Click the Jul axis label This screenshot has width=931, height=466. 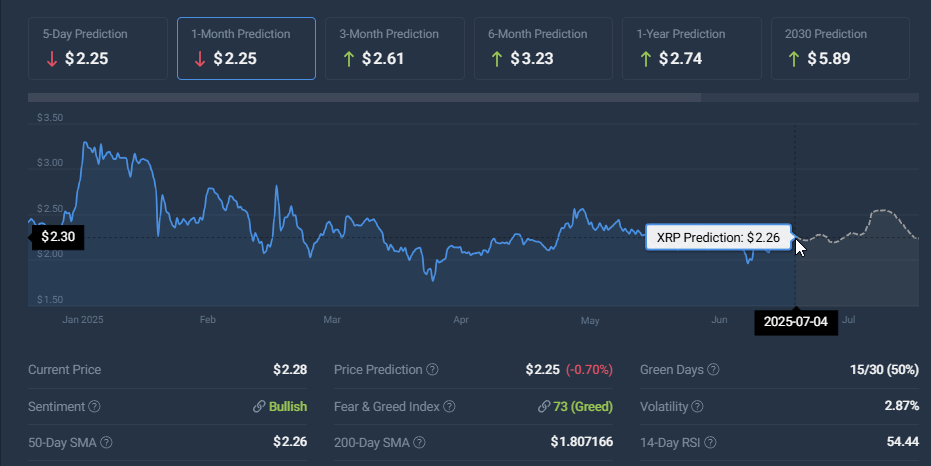coord(848,319)
